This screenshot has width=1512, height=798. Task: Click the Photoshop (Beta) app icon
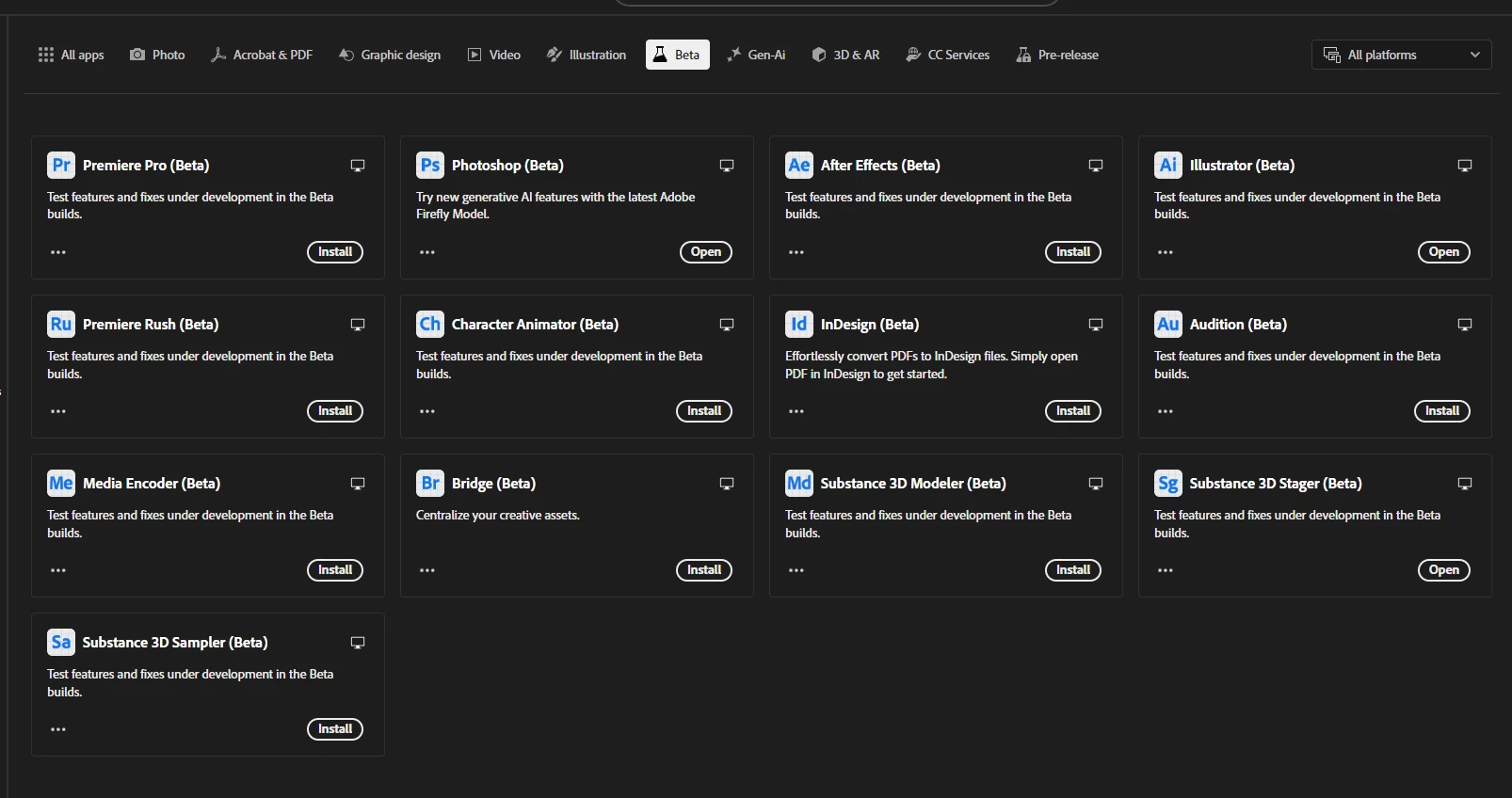tap(430, 165)
